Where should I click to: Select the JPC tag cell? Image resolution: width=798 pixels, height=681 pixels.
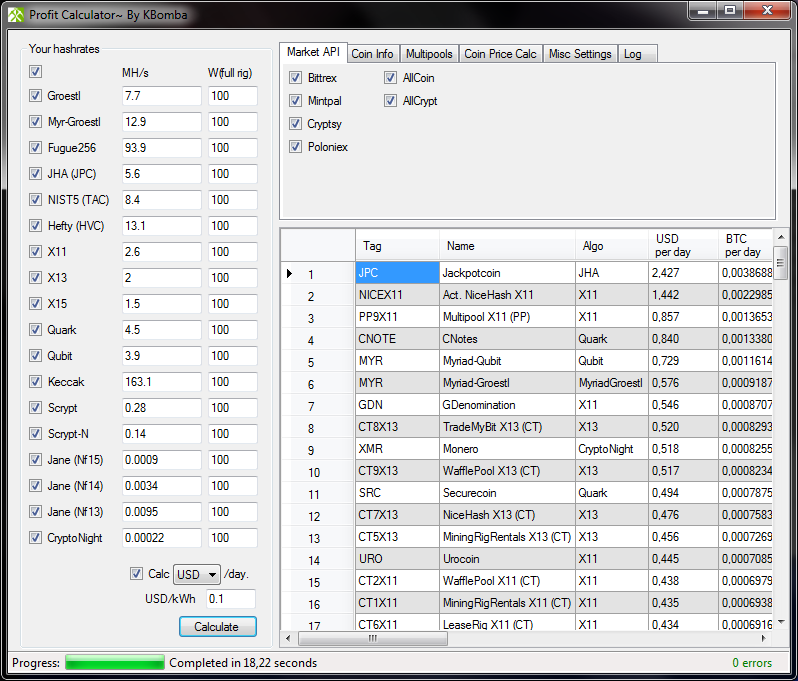point(397,273)
